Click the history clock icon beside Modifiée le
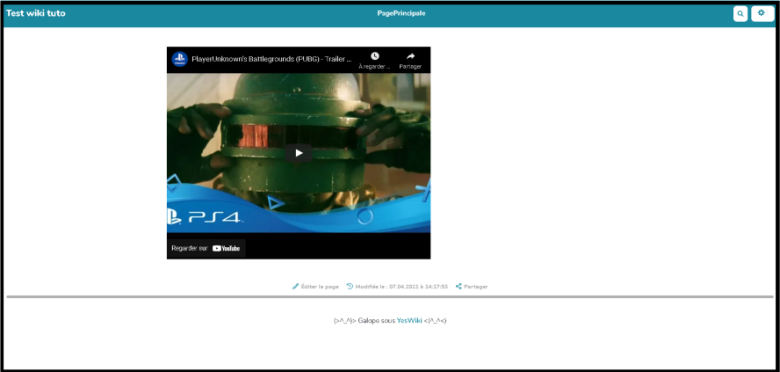 pyautogui.click(x=350, y=286)
